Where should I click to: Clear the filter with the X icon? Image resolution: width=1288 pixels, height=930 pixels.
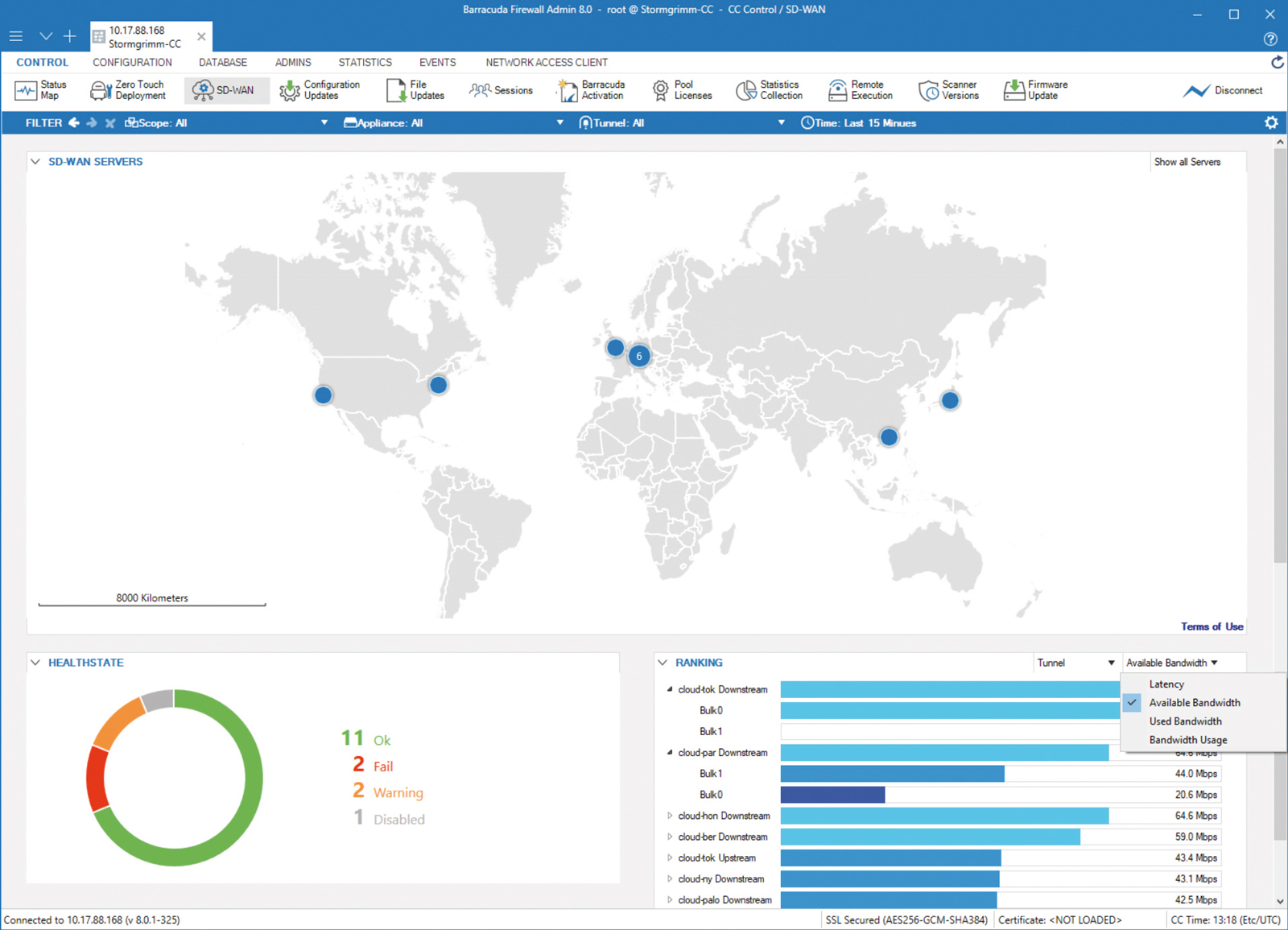[110, 123]
